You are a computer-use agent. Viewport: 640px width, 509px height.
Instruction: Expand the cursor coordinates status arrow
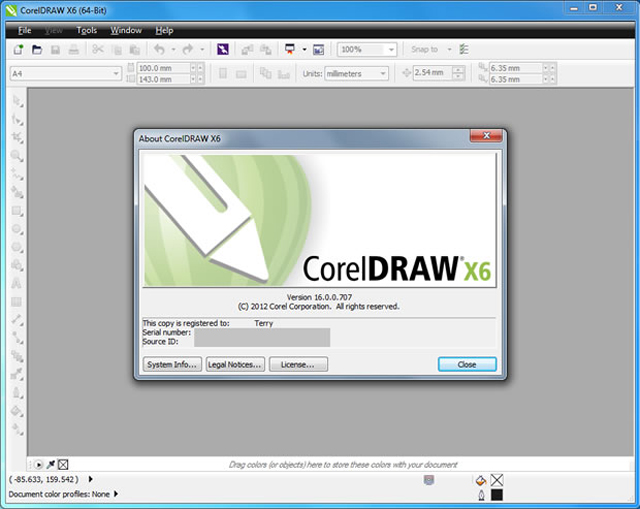pos(91,479)
